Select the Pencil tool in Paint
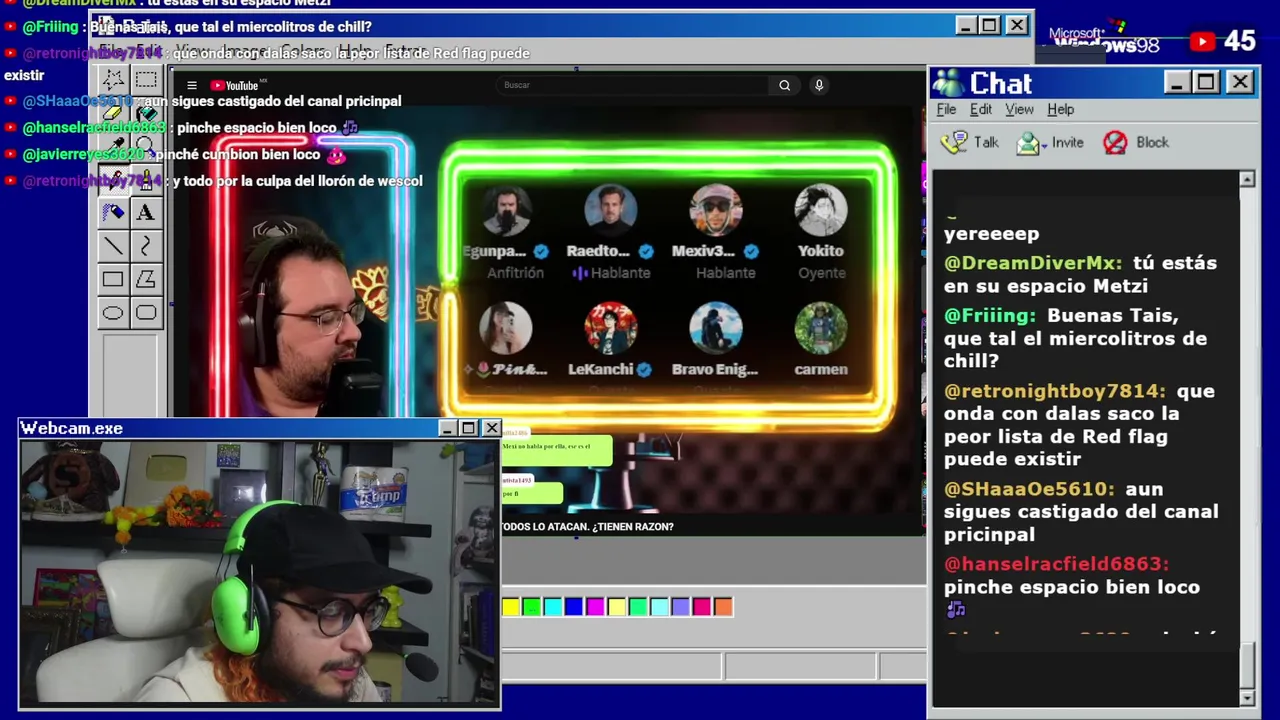 coord(113,179)
